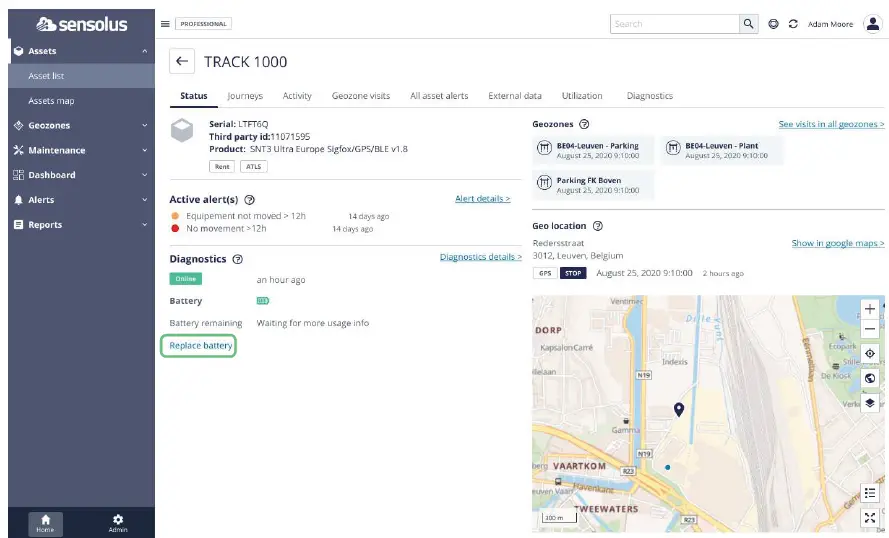Click the search magnifier icon
This screenshot has width=889, height=538.
(748, 24)
